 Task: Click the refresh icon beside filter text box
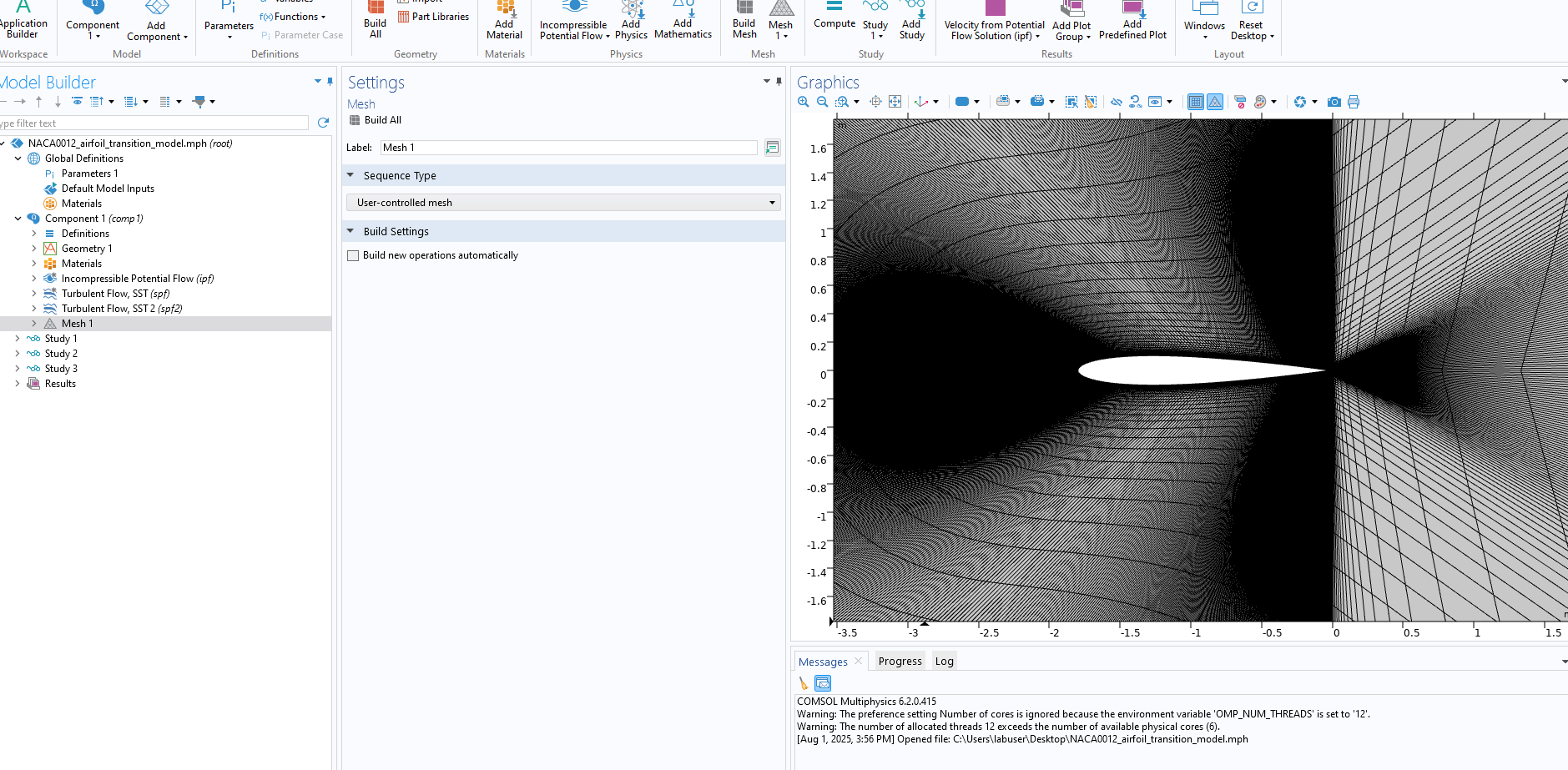pyautogui.click(x=323, y=123)
